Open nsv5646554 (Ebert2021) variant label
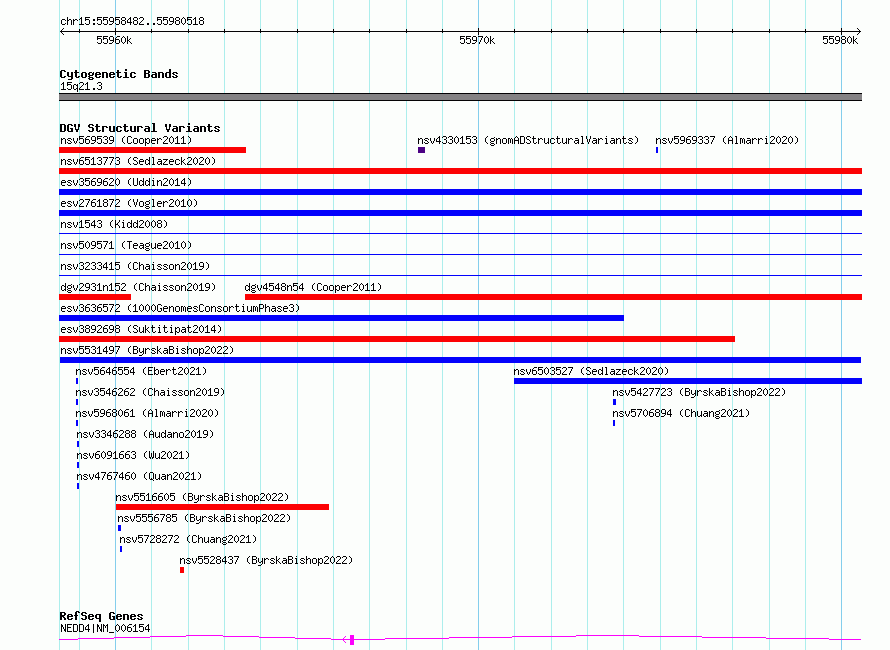 pyautogui.click(x=141, y=371)
